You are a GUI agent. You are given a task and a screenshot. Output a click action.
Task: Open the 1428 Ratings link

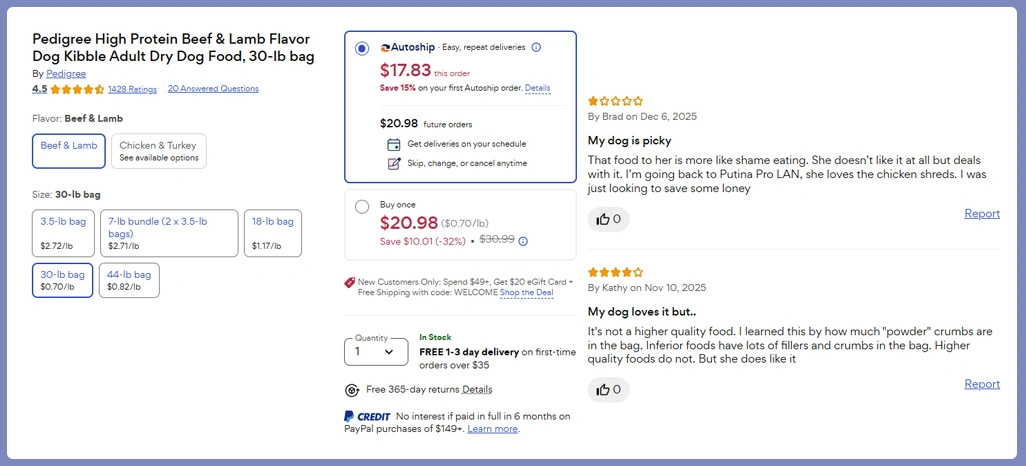[x=132, y=89]
